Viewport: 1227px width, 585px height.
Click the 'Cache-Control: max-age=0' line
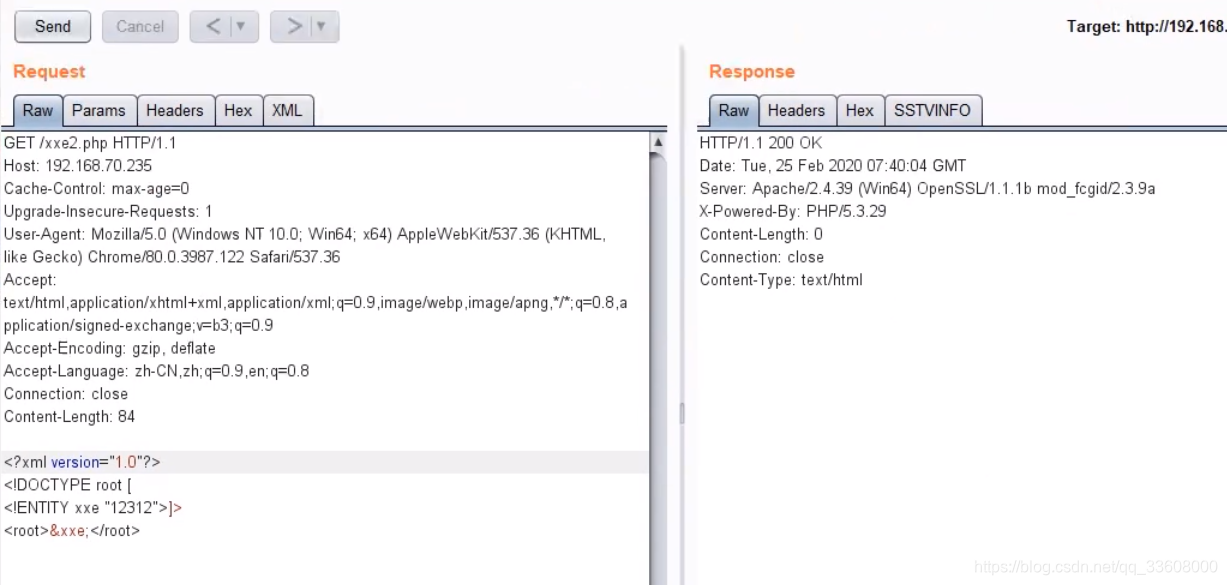click(x=97, y=189)
